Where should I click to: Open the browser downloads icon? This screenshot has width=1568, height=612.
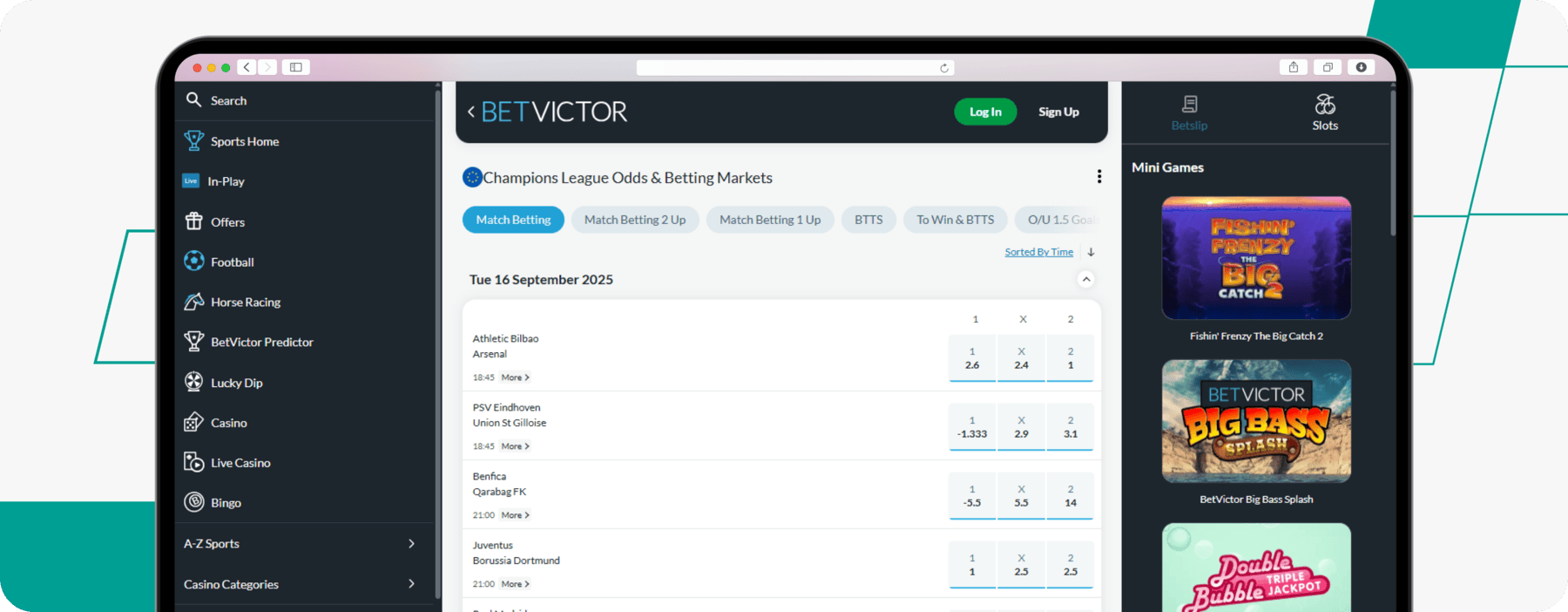(1361, 67)
